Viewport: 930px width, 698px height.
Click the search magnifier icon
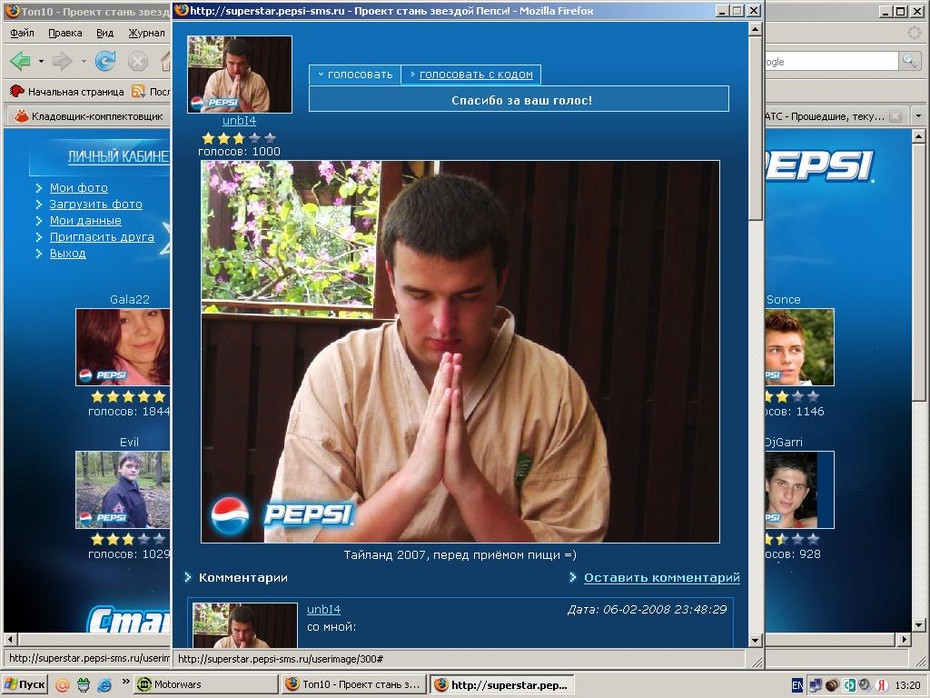tap(909, 60)
